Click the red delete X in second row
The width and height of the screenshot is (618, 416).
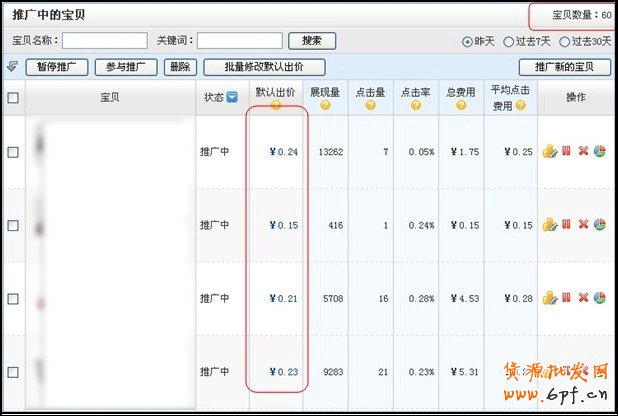pyautogui.click(x=583, y=225)
